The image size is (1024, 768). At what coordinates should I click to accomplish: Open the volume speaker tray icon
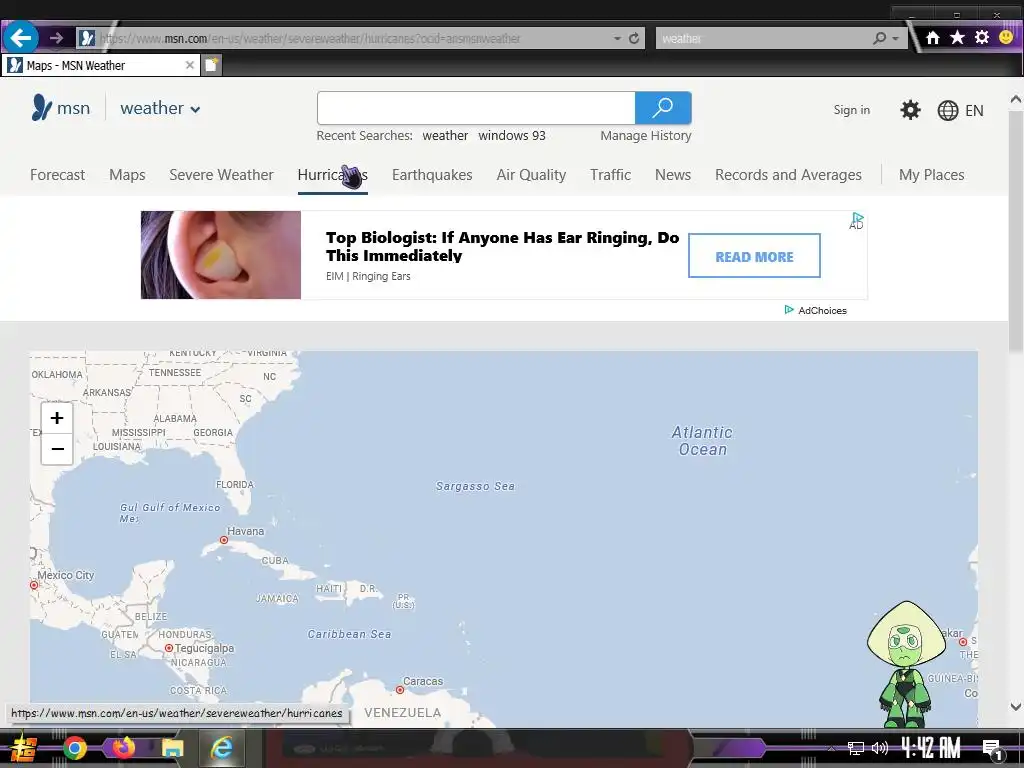(x=880, y=748)
